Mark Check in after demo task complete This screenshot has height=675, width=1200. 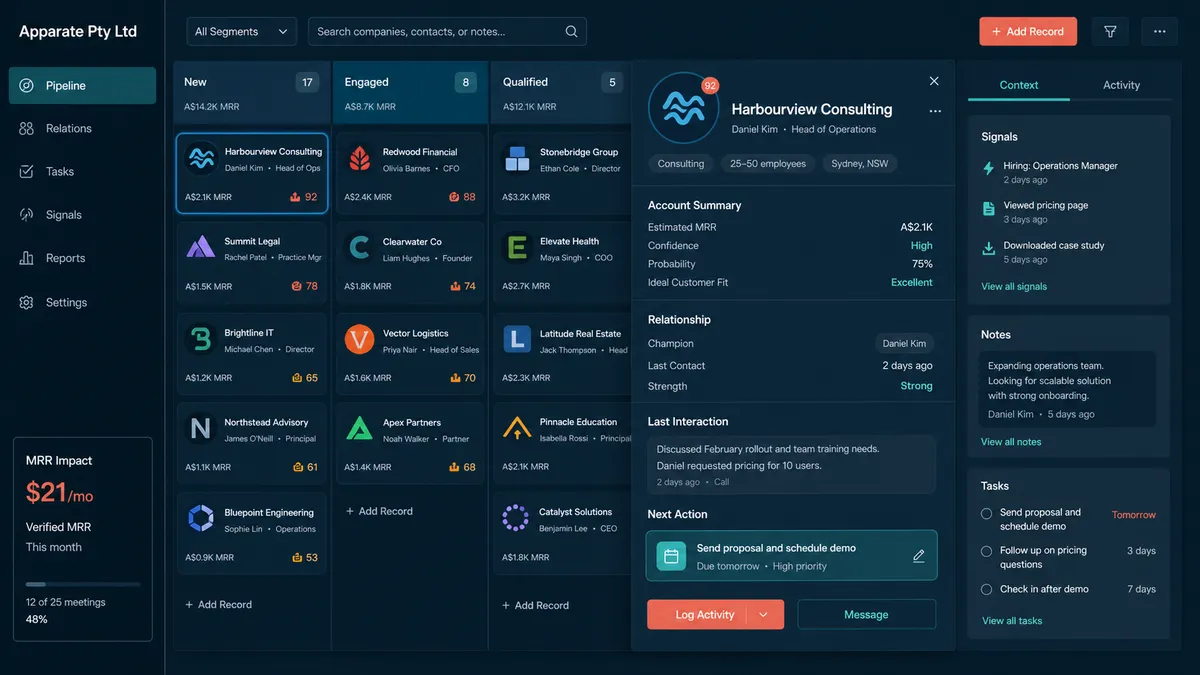tap(987, 590)
